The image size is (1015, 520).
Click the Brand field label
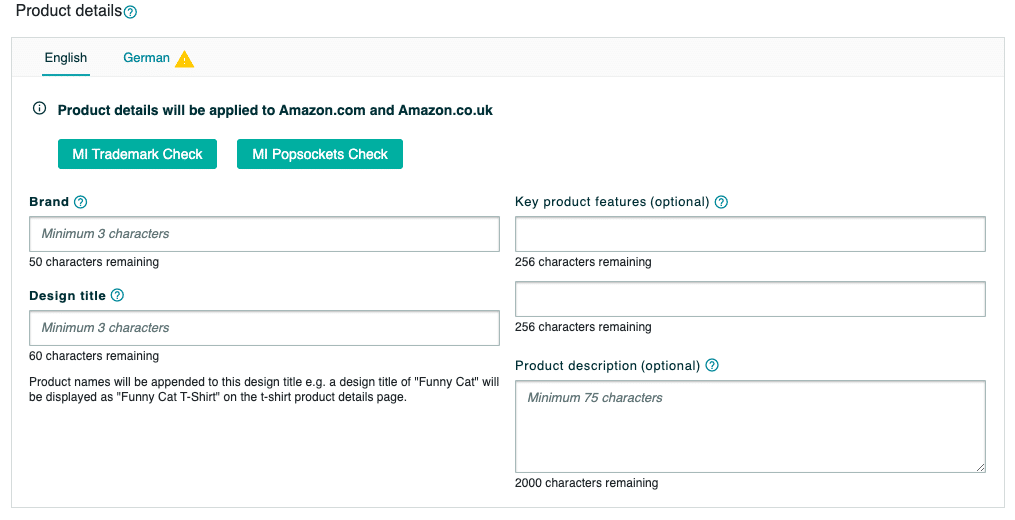pyautogui.click(x=49, y=202)
